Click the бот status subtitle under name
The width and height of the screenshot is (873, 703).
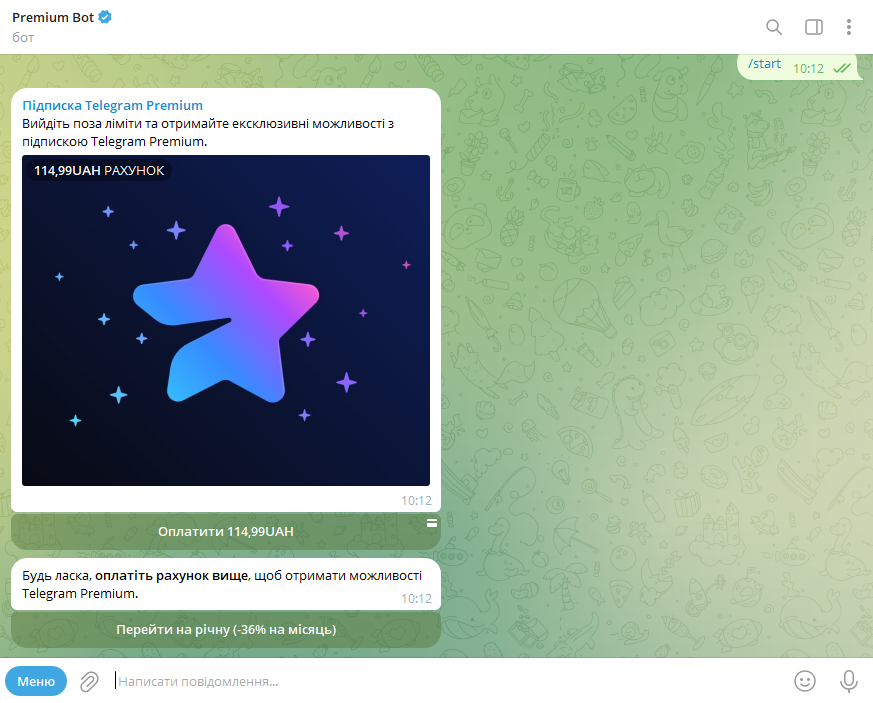(x=23, y=37)
